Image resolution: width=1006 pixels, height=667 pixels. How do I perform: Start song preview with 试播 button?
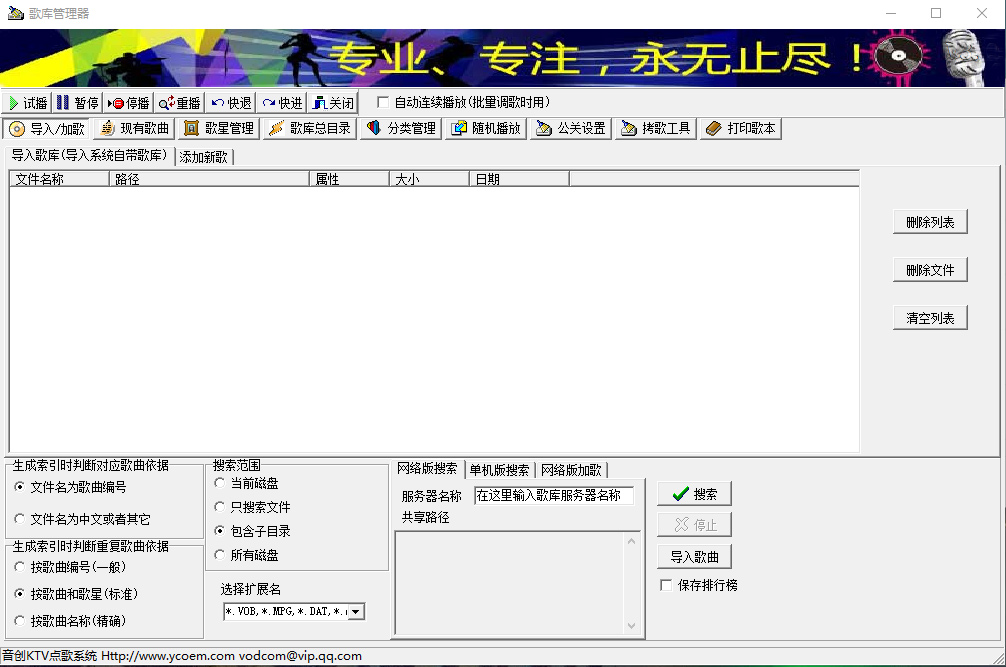pyautogui.click(x=26, y=103)
